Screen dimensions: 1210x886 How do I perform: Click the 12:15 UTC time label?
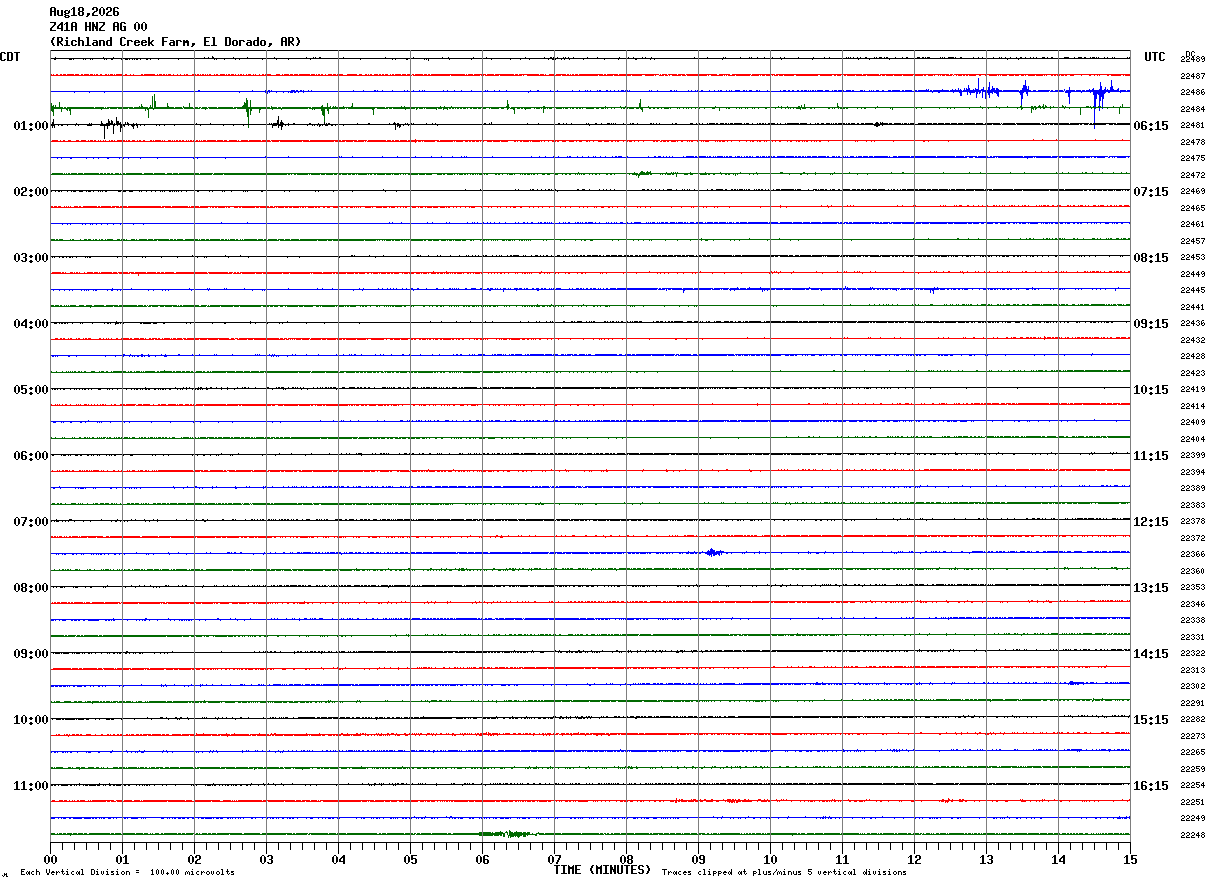pyautogui.click(x=1151, y=522)
